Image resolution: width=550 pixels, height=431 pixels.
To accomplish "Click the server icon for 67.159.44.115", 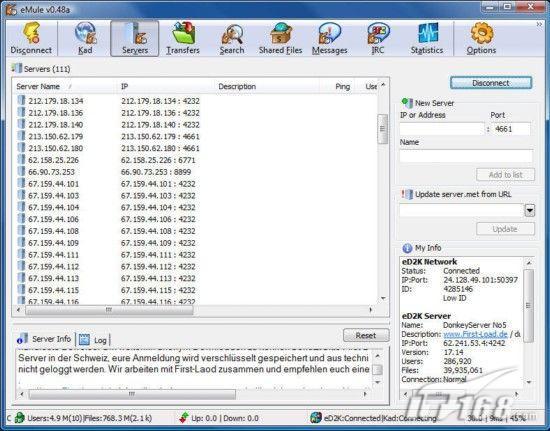I will click(21, 290).
